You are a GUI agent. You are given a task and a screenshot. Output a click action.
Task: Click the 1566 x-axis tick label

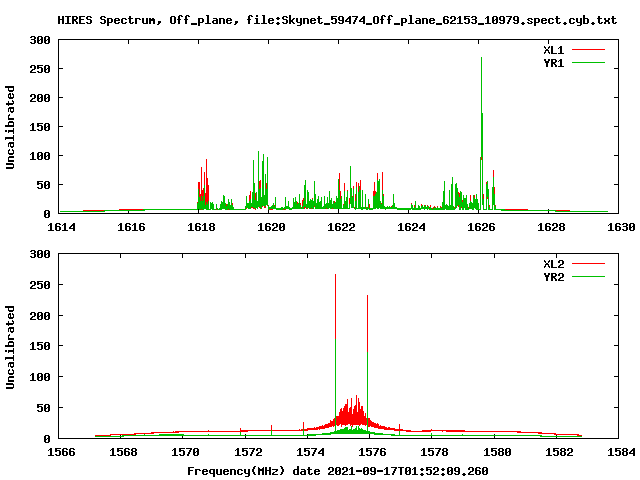click(x=62, y=452)
